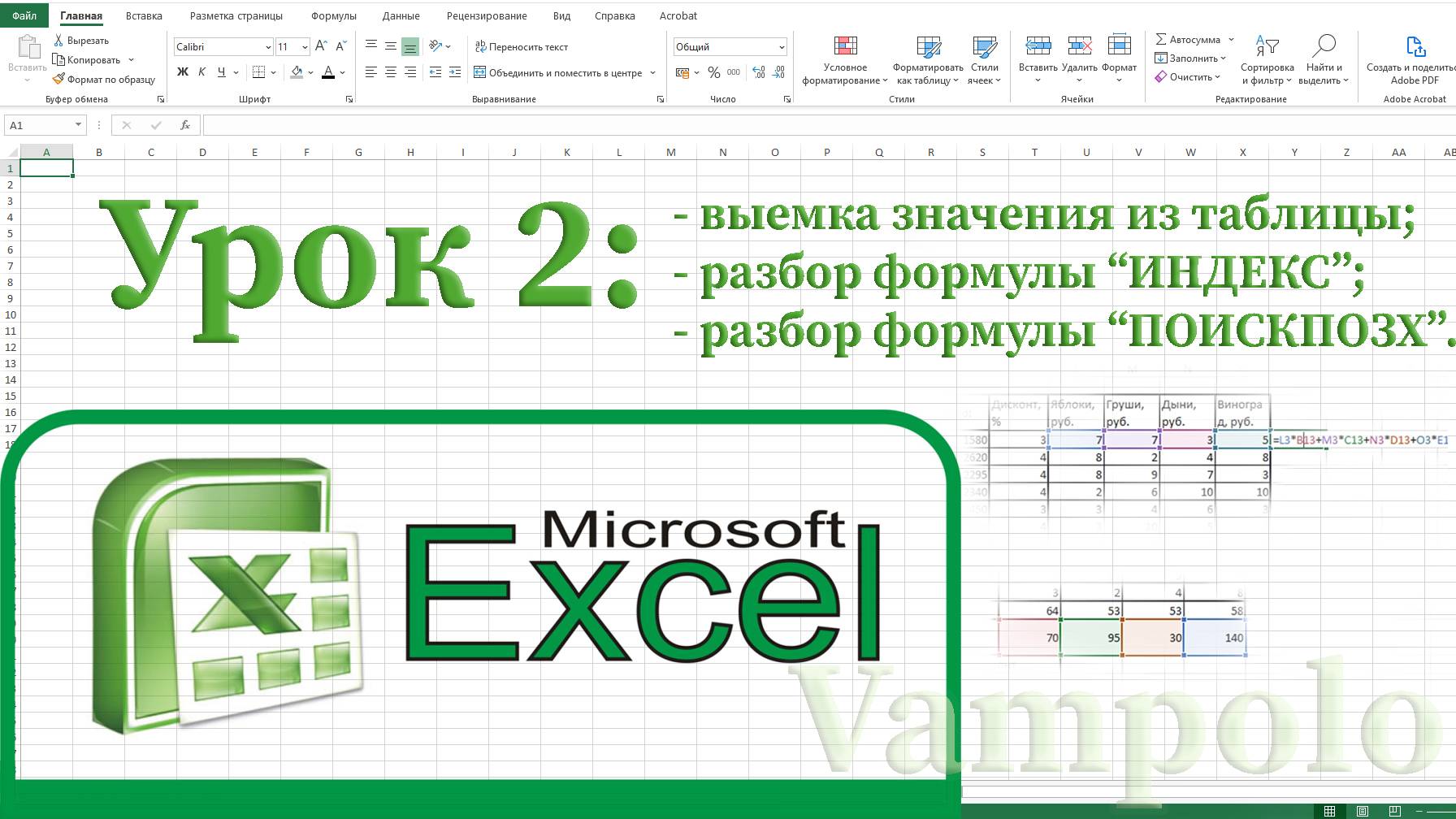Click the Borders icon

coord(258,72)
